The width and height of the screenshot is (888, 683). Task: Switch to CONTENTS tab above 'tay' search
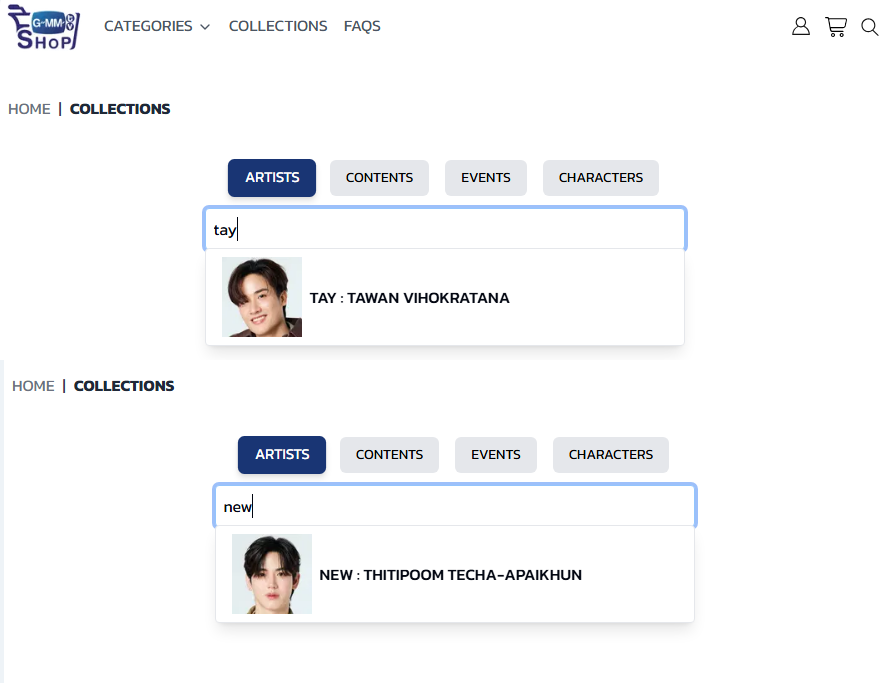(379, 178)
